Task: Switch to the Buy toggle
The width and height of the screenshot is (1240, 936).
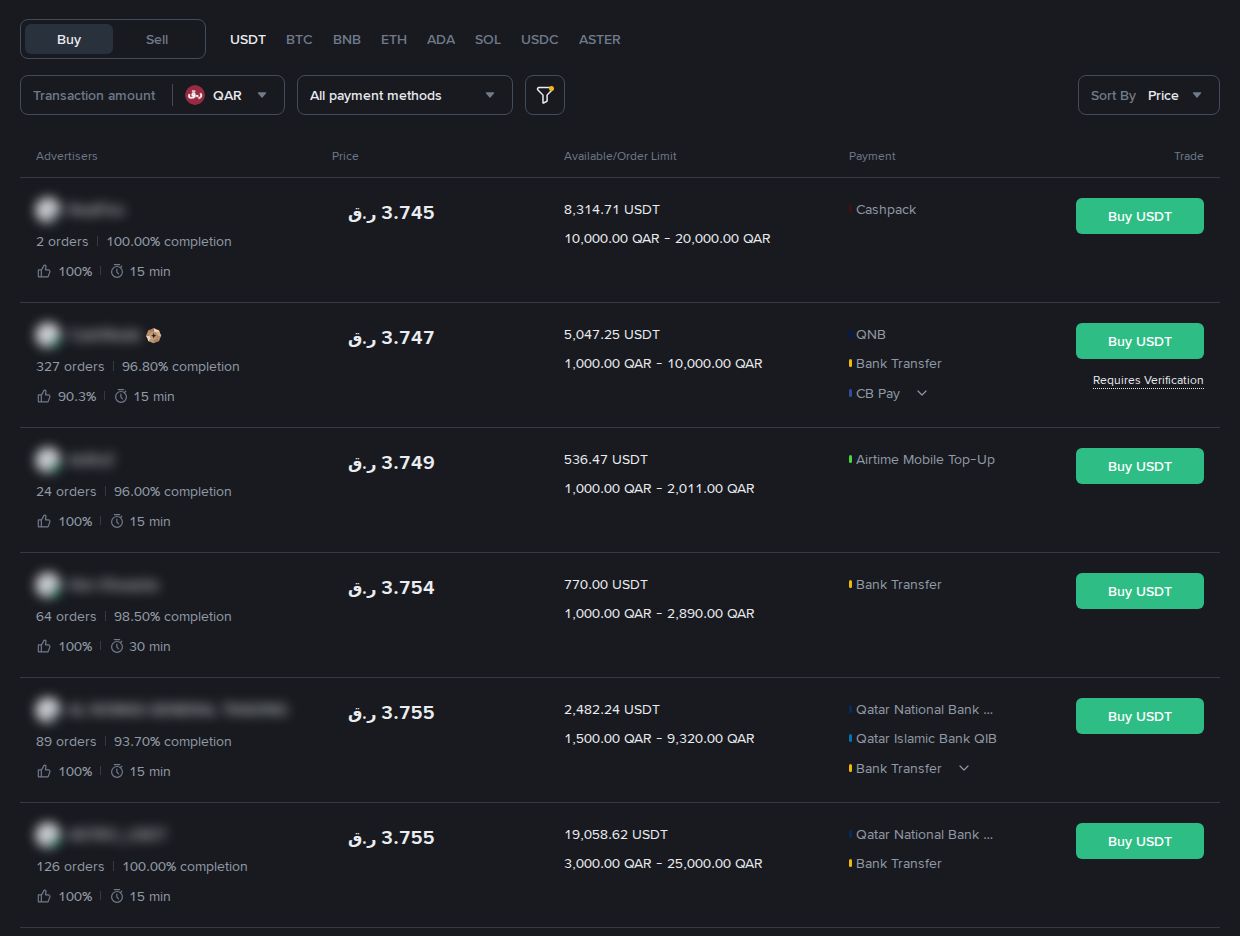Action: 69,39
